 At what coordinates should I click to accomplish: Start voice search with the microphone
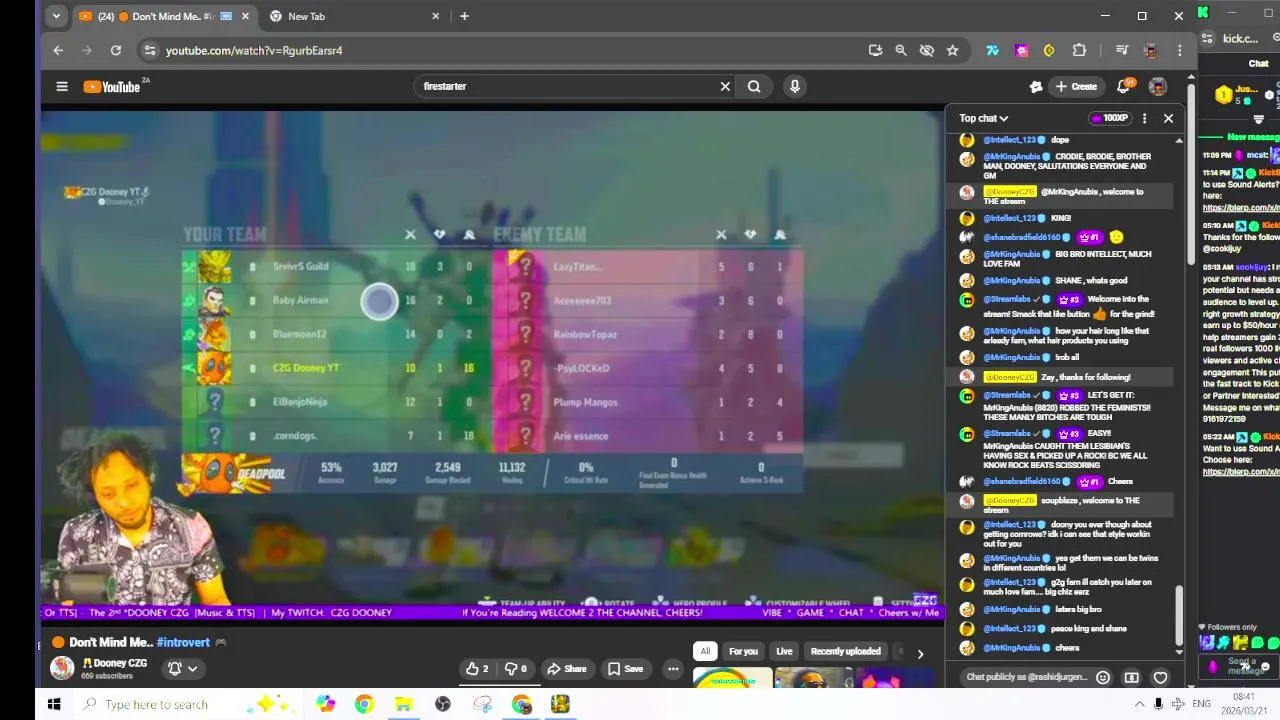(x=795, y=86)
